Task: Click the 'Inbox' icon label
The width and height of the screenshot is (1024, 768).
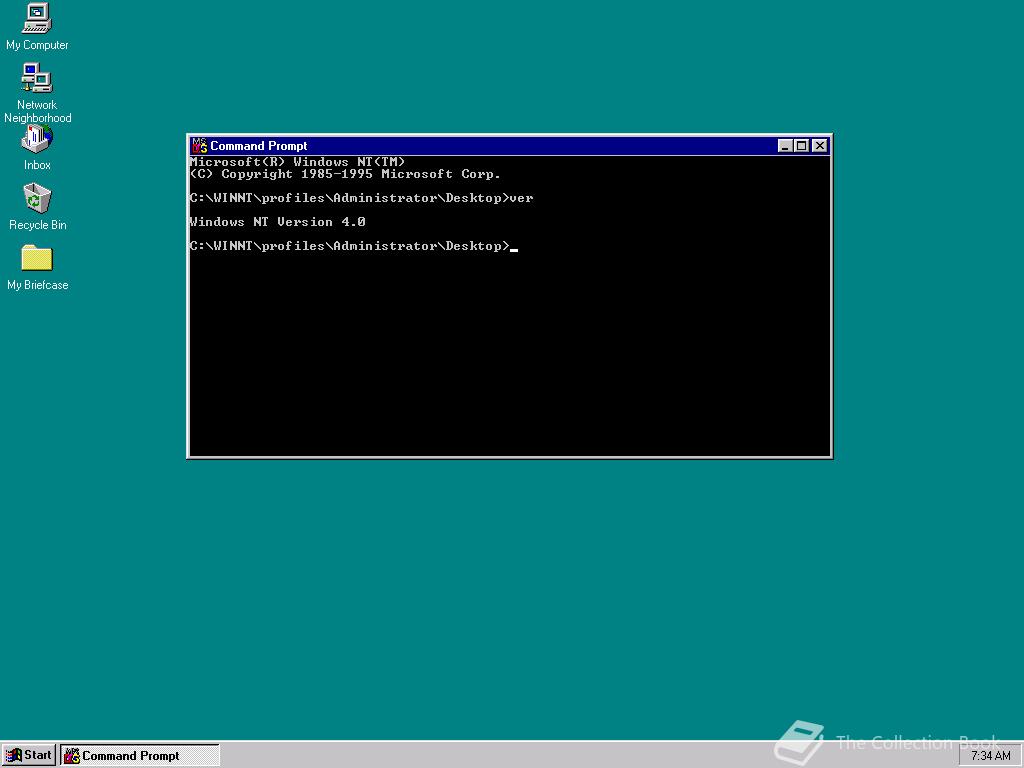Action: [x=37, y=165]
